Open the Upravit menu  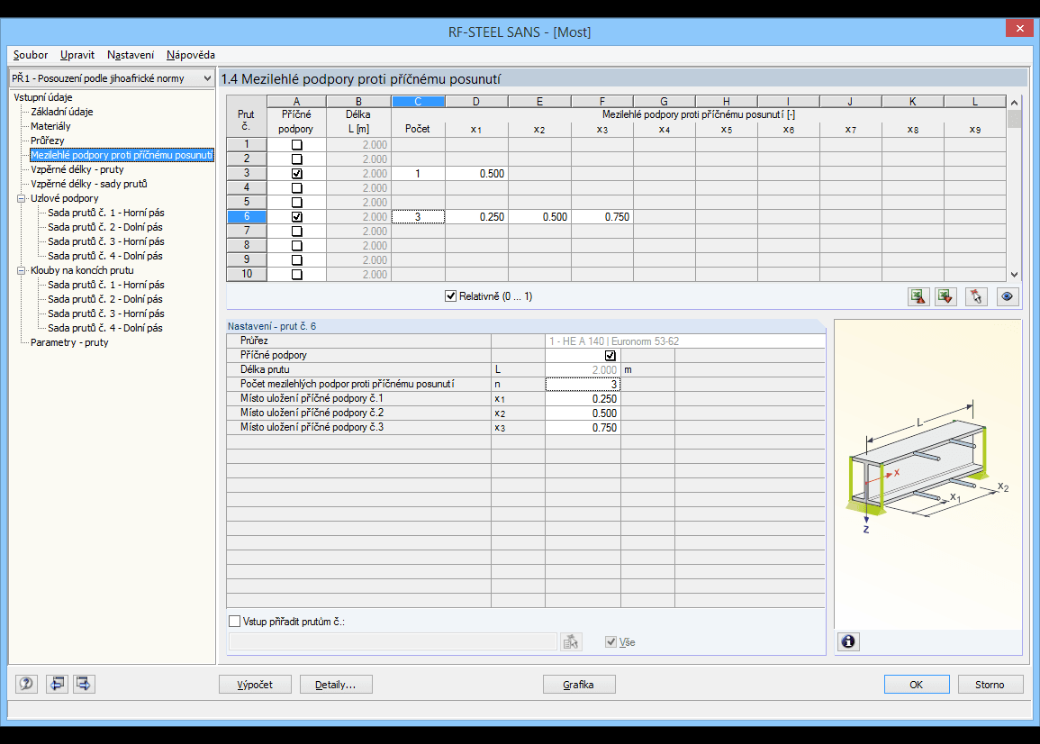point(77,55)
